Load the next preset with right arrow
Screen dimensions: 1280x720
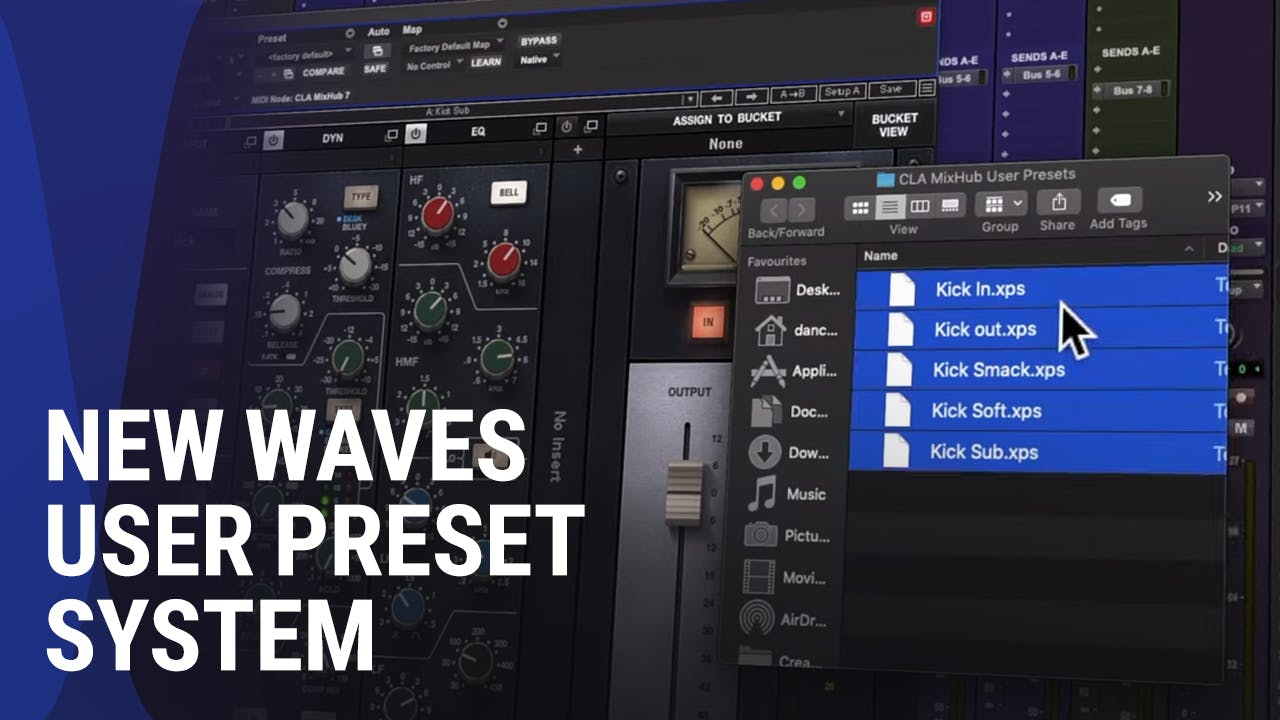(750, 97)
